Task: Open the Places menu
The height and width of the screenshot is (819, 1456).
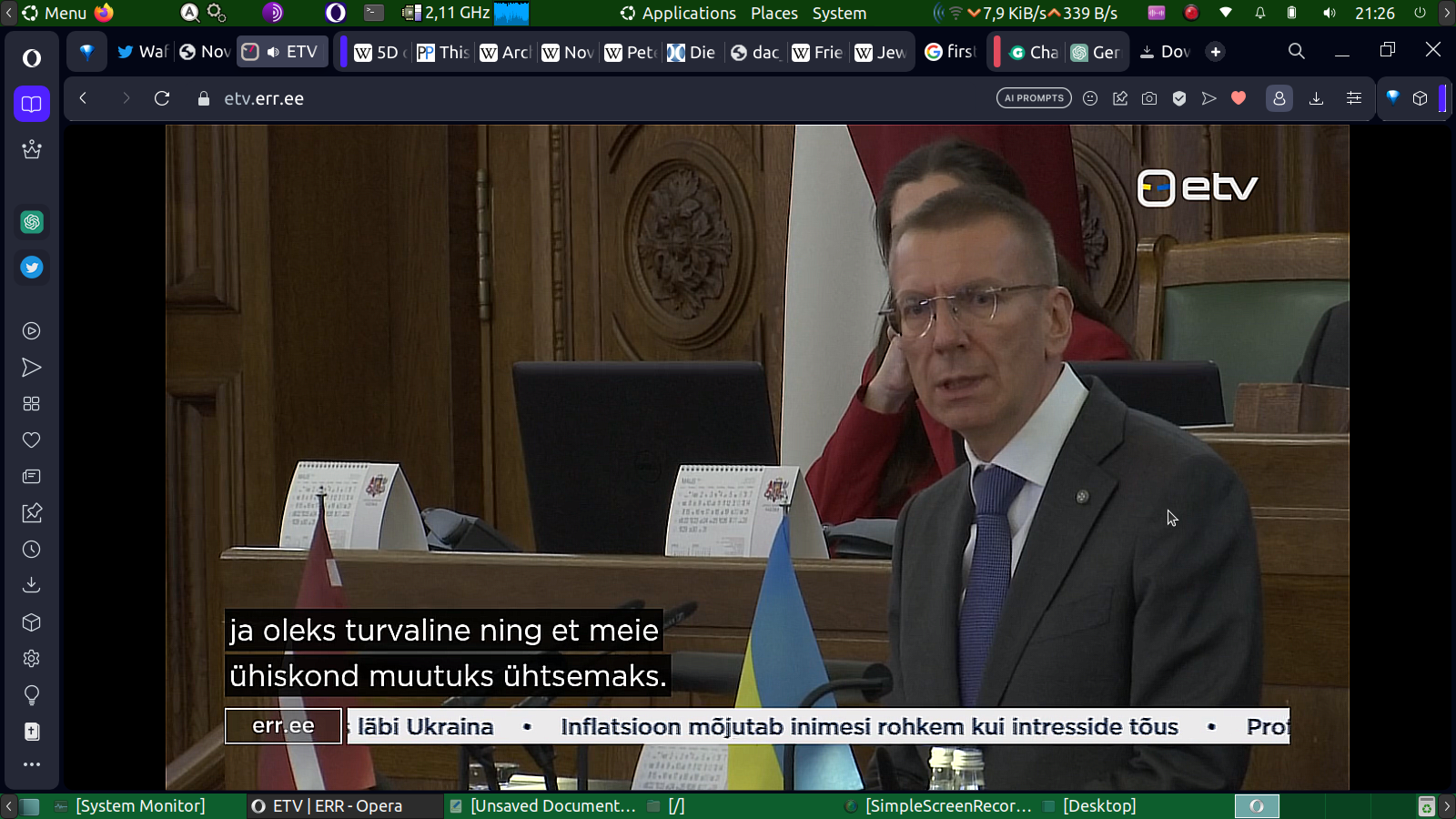Action: (x=773, y=13)
